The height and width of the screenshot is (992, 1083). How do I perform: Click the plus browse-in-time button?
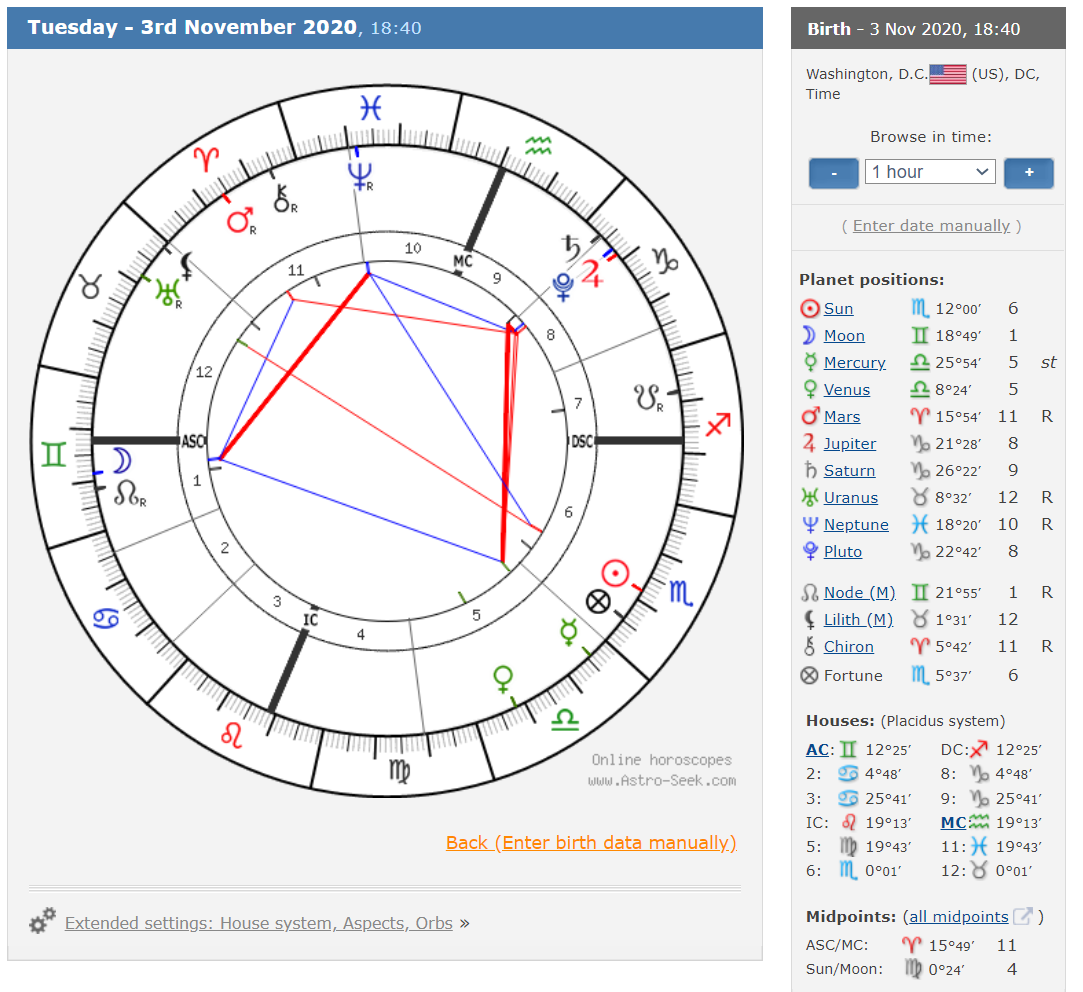click(1028, 173)
